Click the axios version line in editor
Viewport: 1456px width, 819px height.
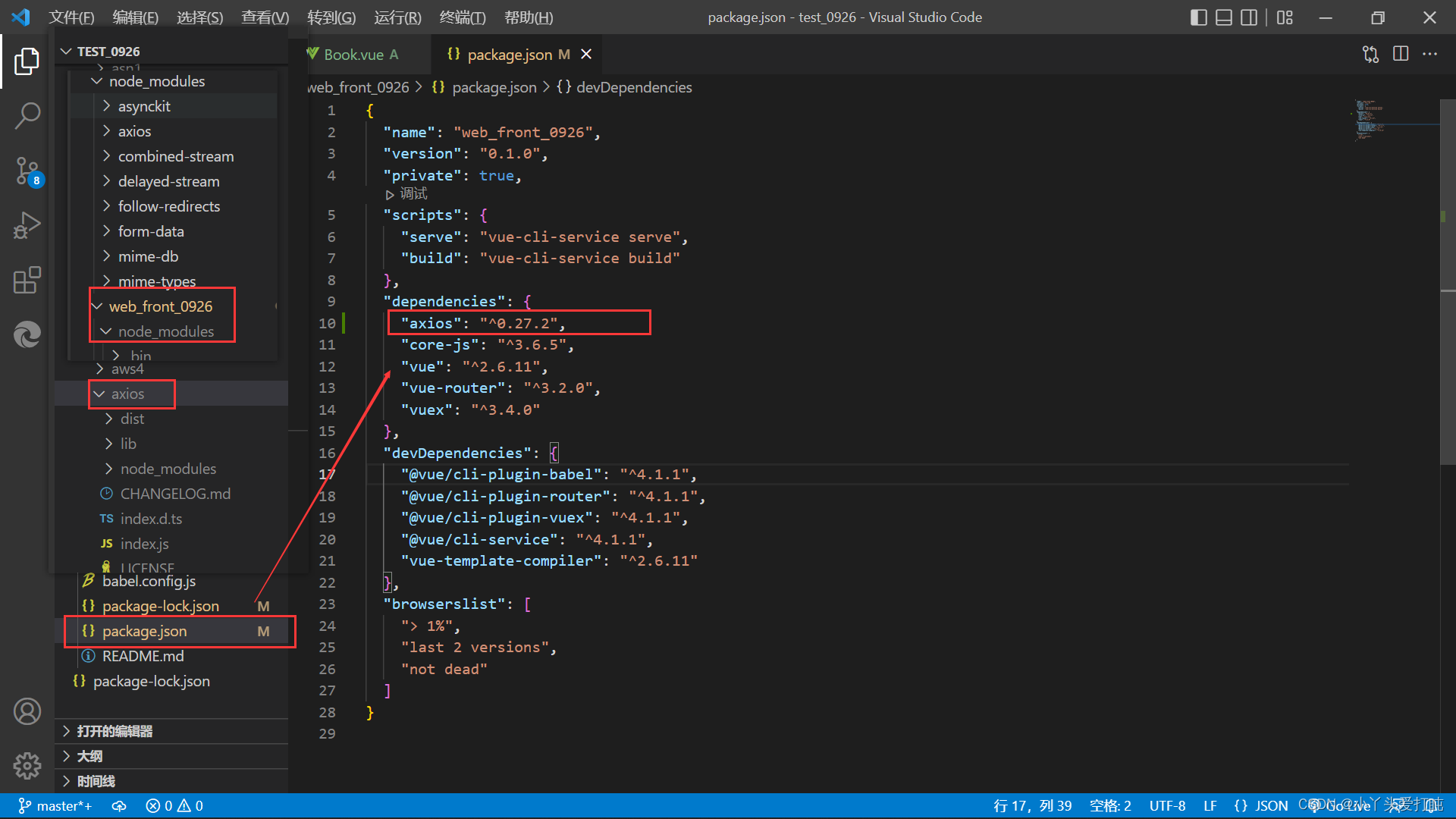(484, 323)
